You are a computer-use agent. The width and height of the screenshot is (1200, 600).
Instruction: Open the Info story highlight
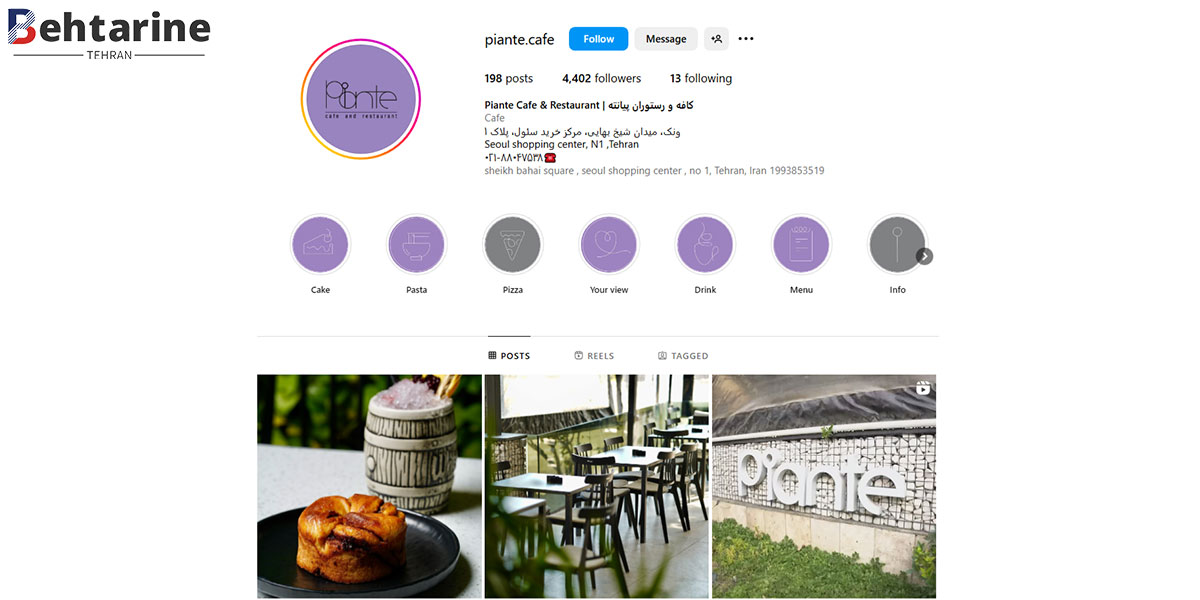(897, 245)
